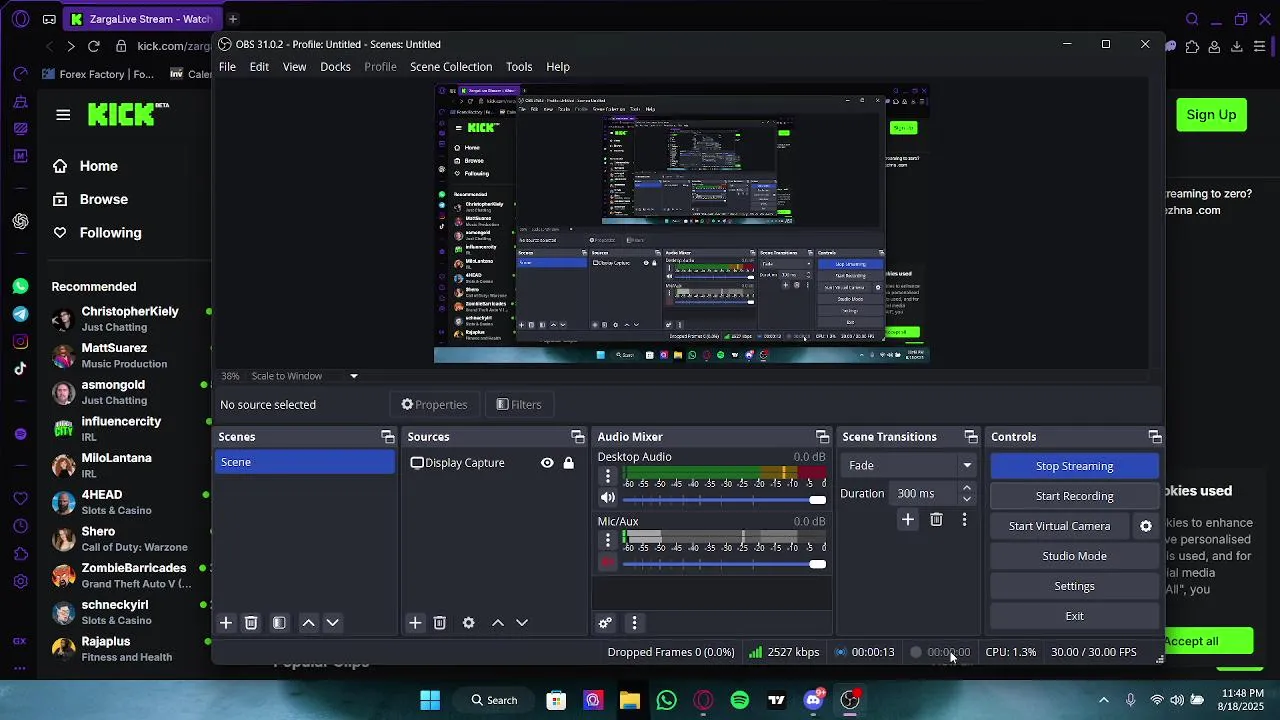Pop out the Controls dock
The image size is (1280, 720).
(1155, 437)
